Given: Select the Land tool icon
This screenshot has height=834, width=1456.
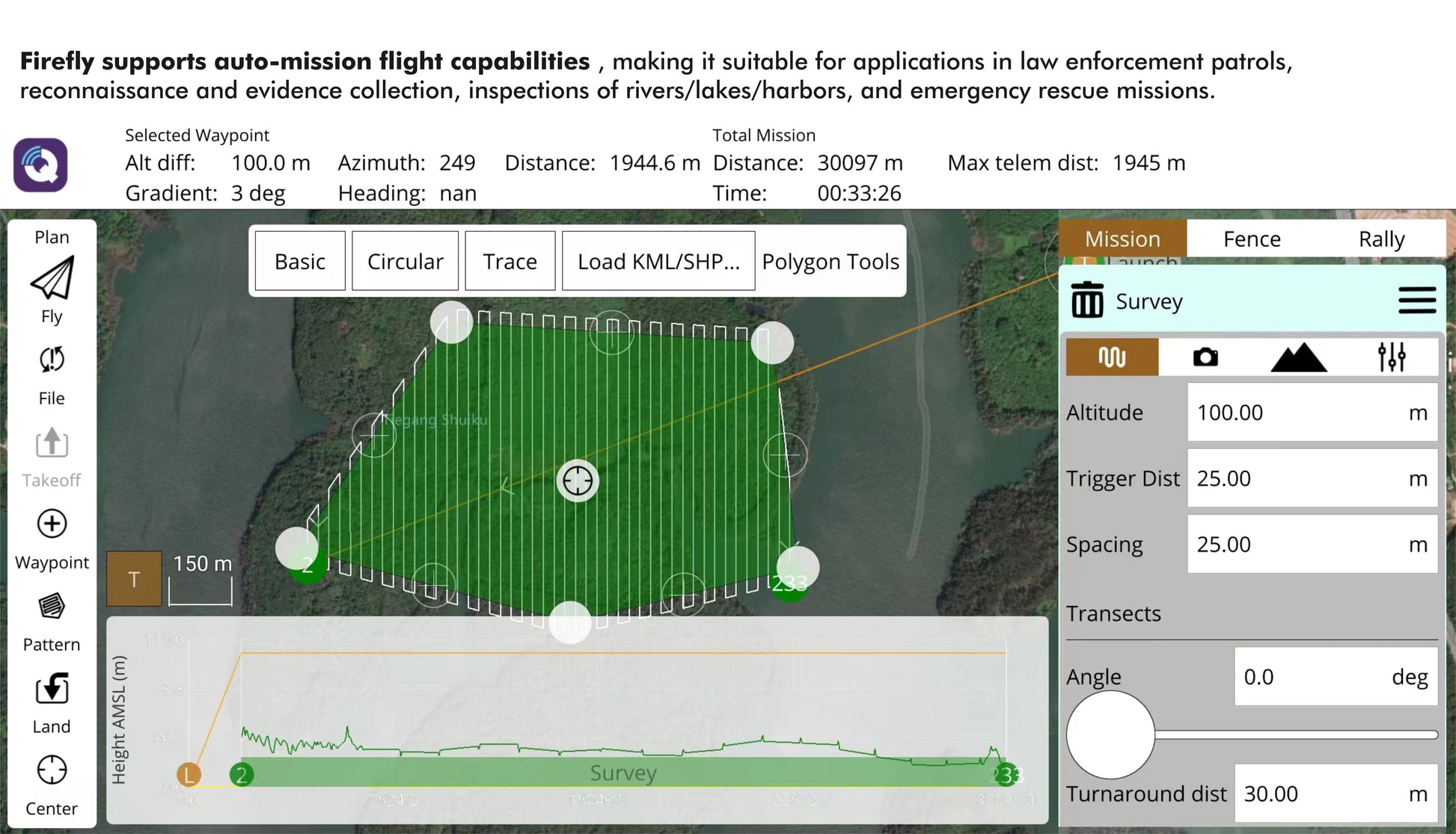Looking at the screenshot, I should click(52, 688).
